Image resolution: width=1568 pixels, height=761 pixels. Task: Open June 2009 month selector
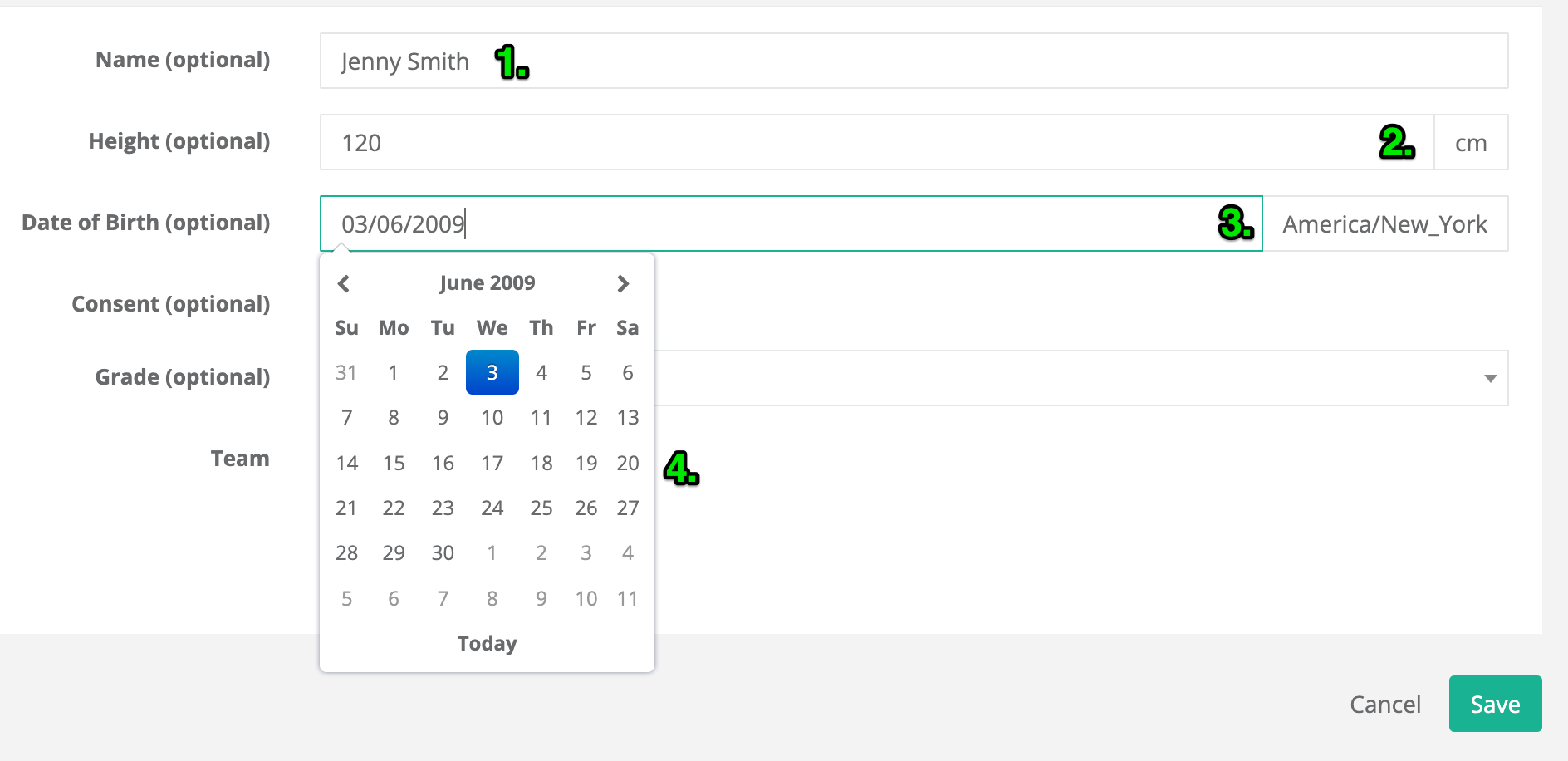click(488, 283)
